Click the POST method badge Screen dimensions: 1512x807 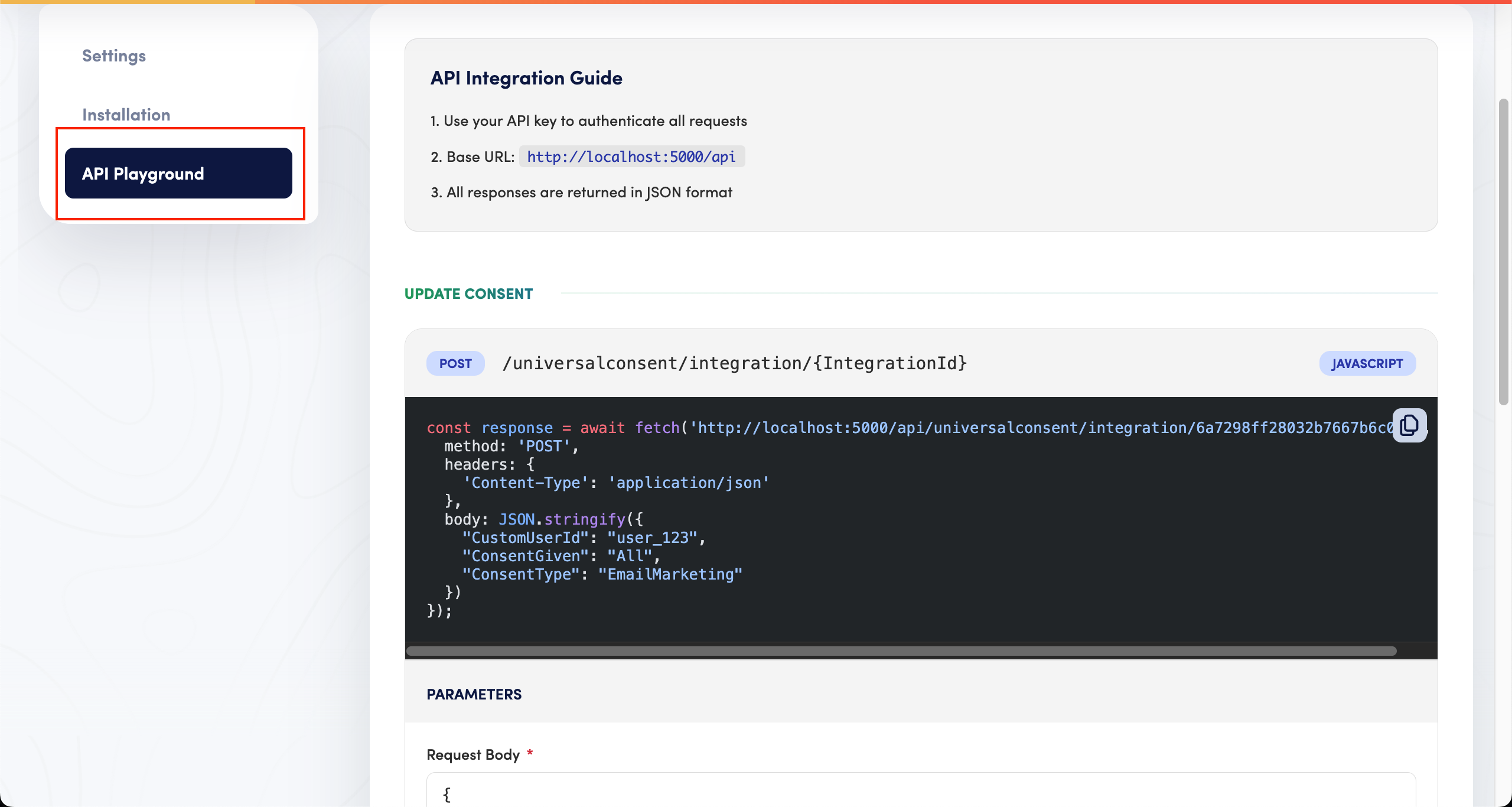(455, 363)
